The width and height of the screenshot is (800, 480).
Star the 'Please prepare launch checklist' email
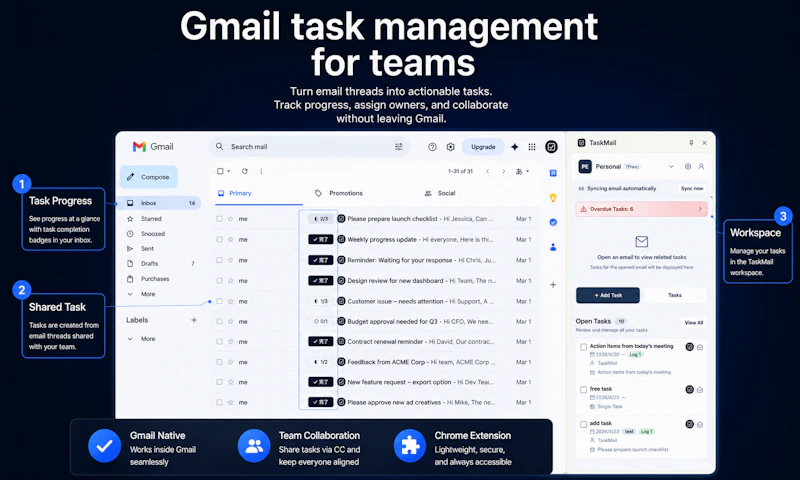231,219
